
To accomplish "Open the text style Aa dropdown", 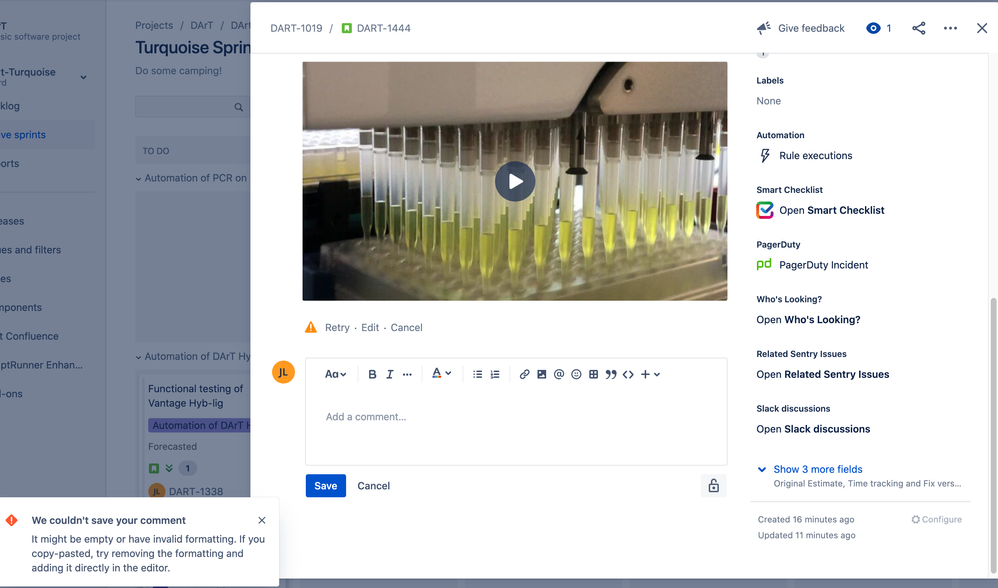I will click(335, 374).
